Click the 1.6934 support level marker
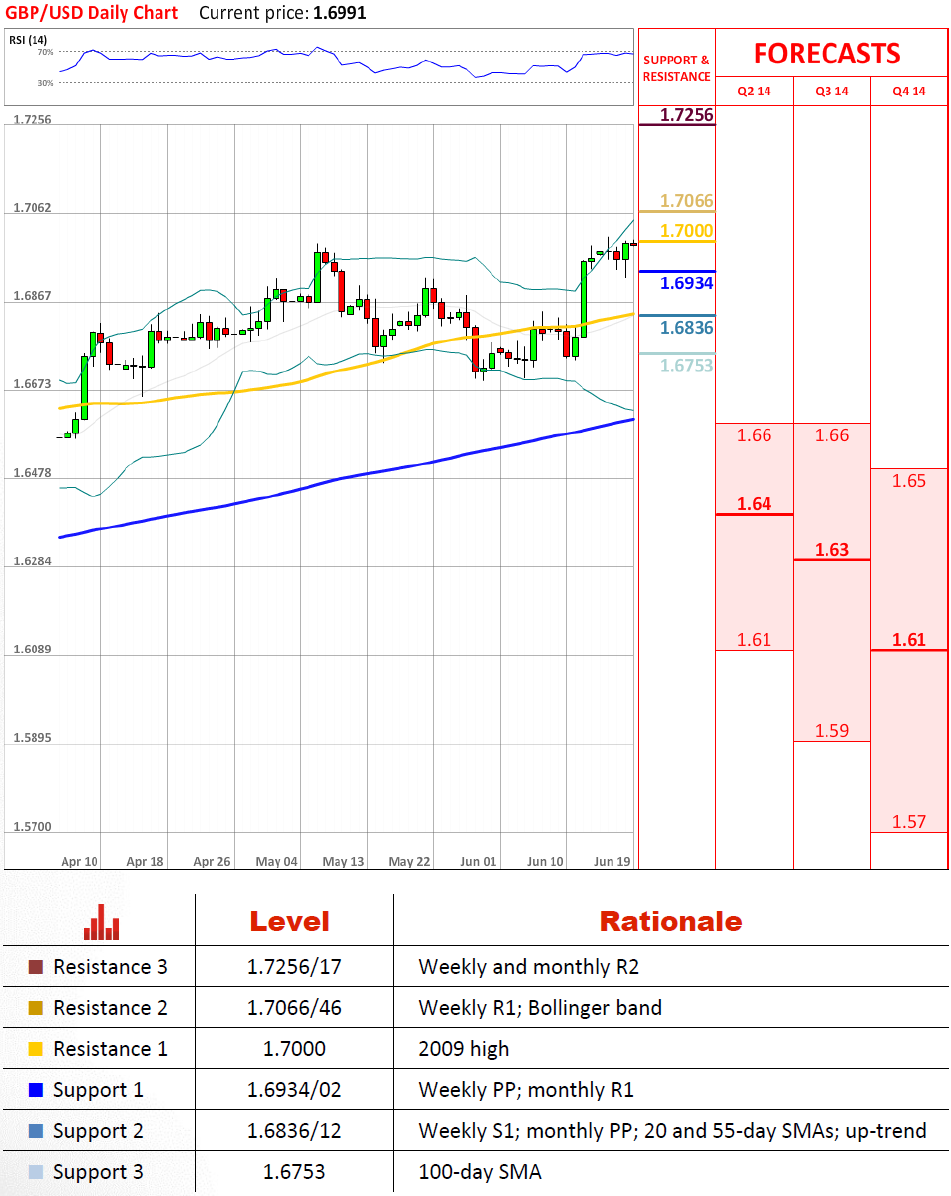951x1196 pixels. click(686, 283)
